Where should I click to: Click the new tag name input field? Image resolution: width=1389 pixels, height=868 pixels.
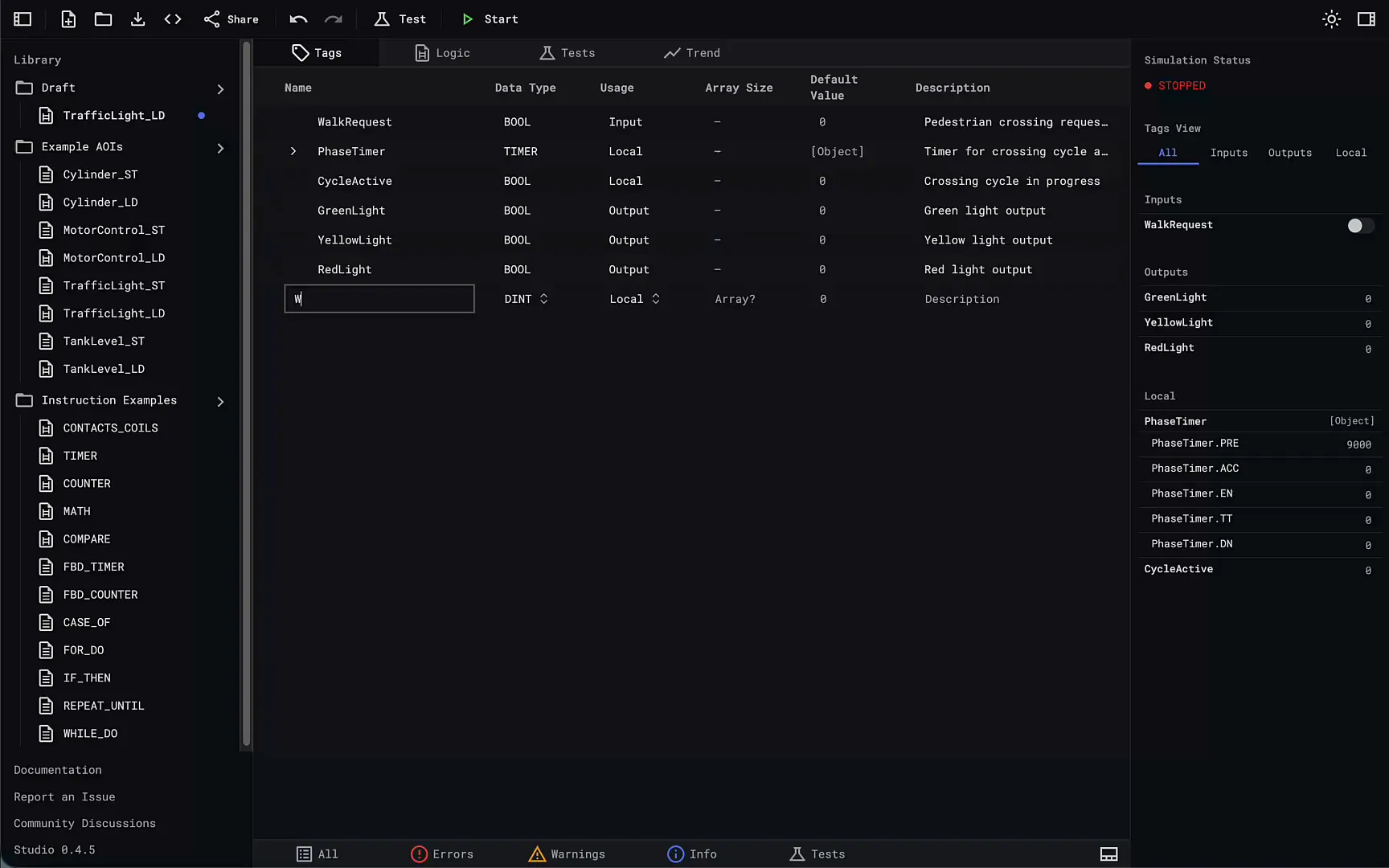[379, 299]
